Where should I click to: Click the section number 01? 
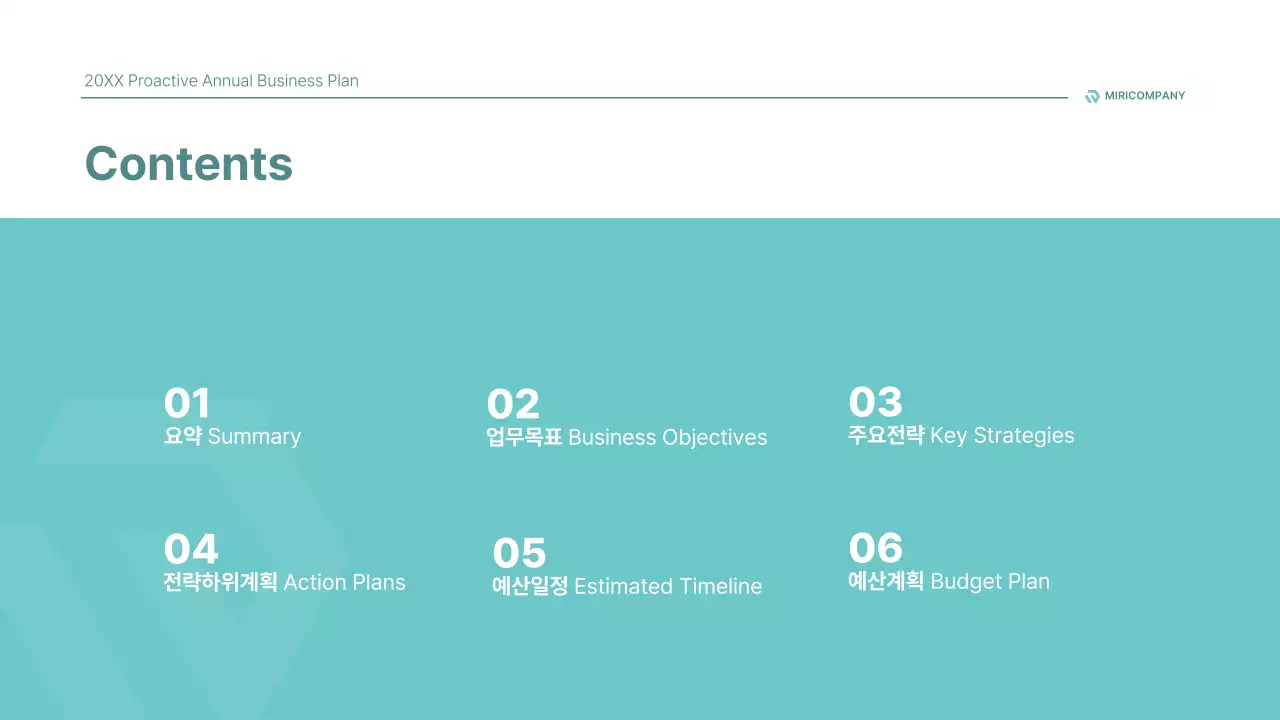[187, 404]
